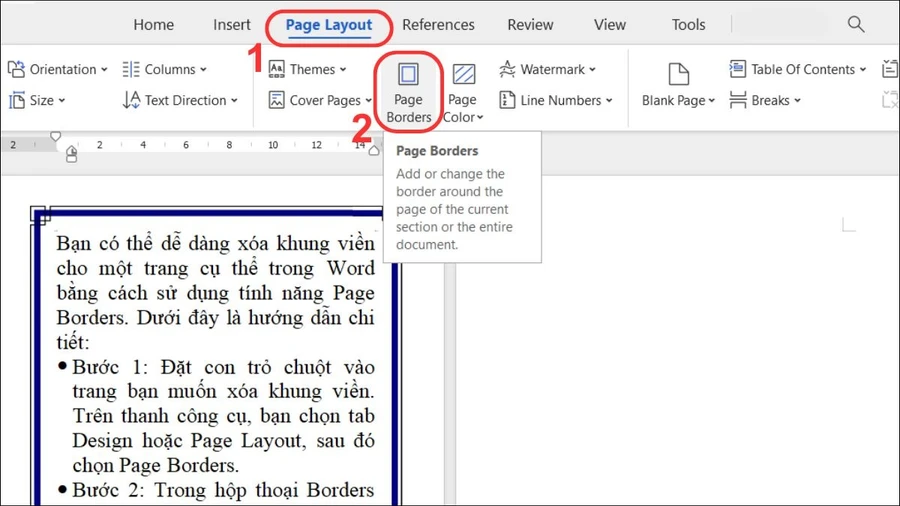Select the Page Layout tab
This screenshot has width=900, height=506.
(x=329, y=25)
